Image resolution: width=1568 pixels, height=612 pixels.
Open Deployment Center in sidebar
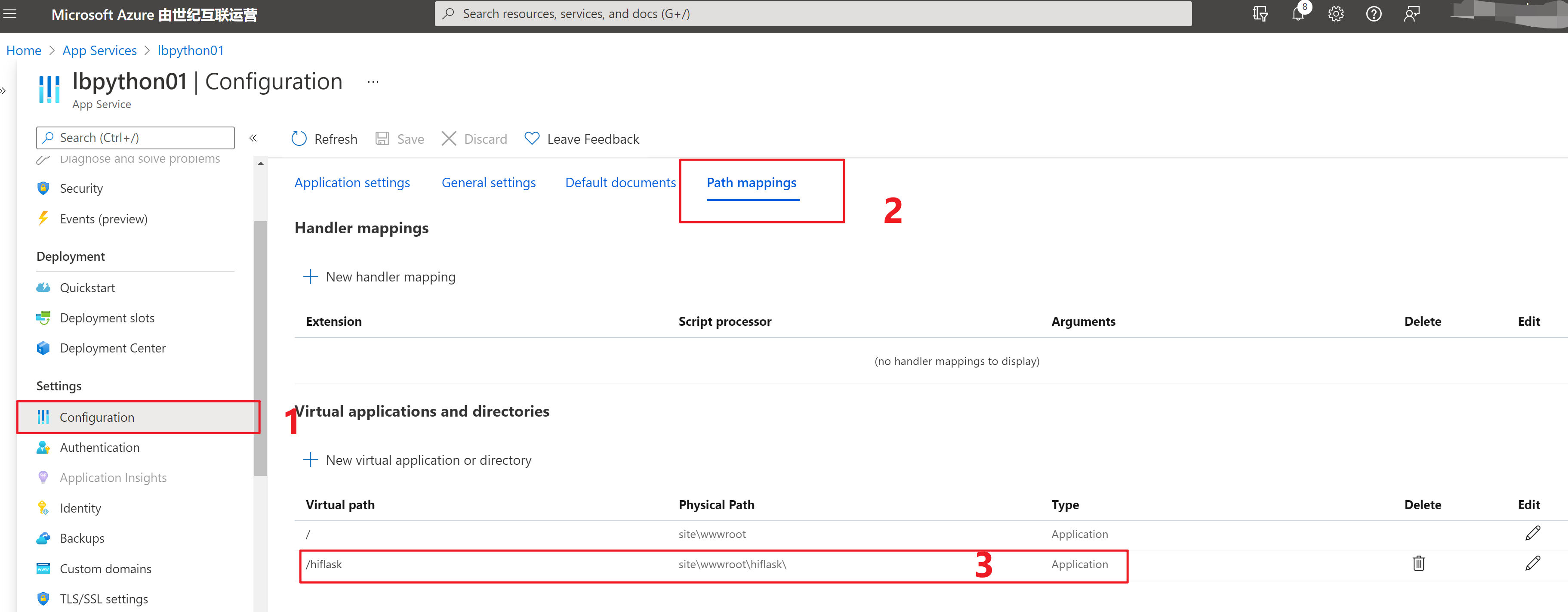(113, 348)
